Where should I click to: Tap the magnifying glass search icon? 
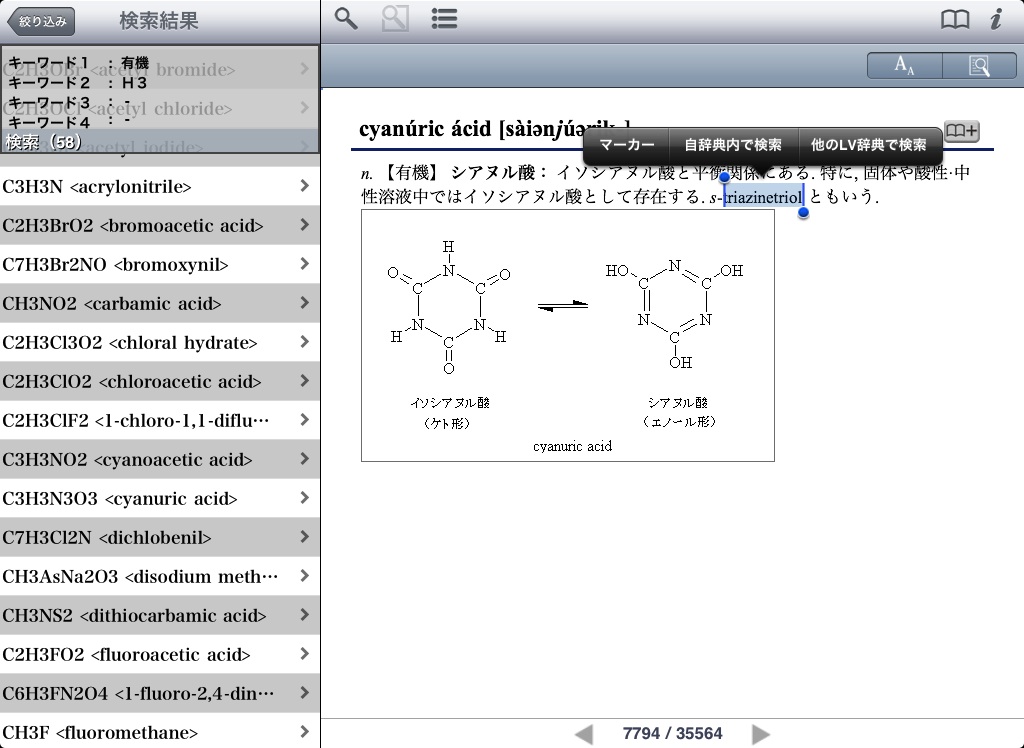pyautogui.click(x=346, y=19)
